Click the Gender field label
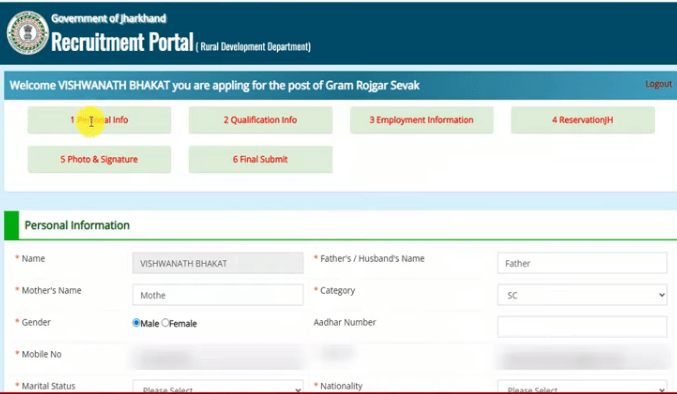 pos(36,322)
